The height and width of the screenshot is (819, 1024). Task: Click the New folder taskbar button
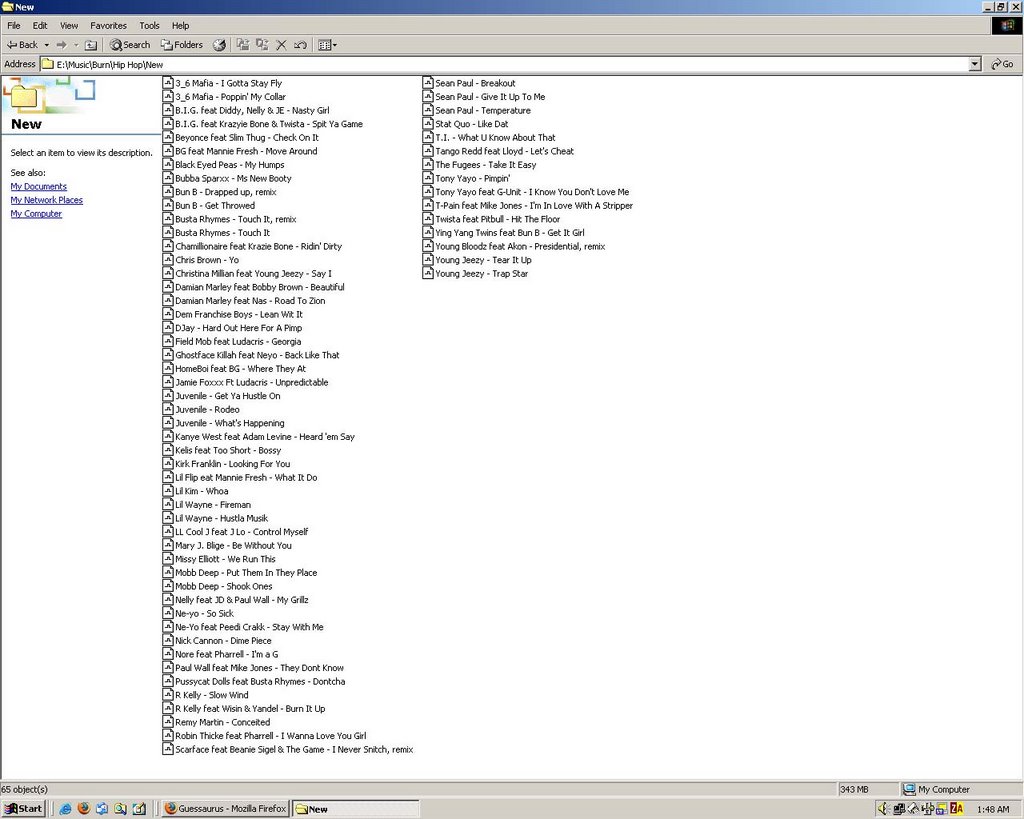coord(356,809)
